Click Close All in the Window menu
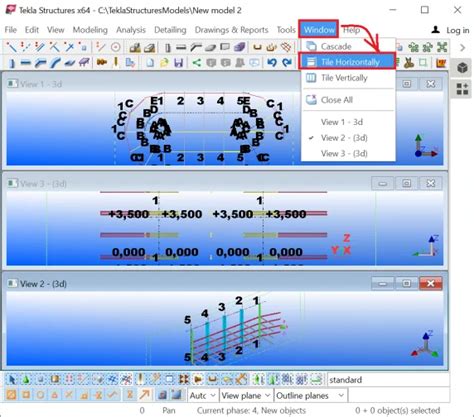This screenshot has height=417, width=474. 348,100
